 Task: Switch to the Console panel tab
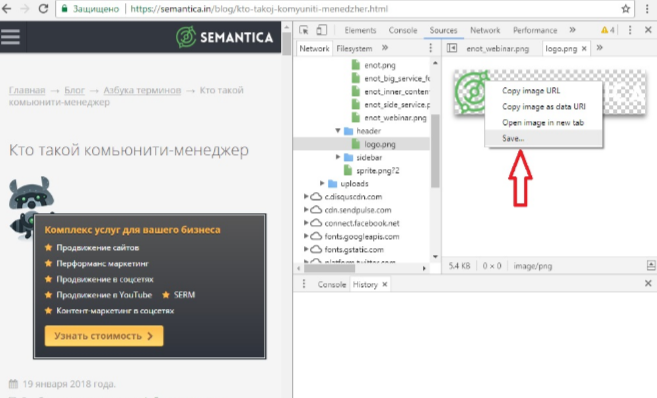[403, 30]
